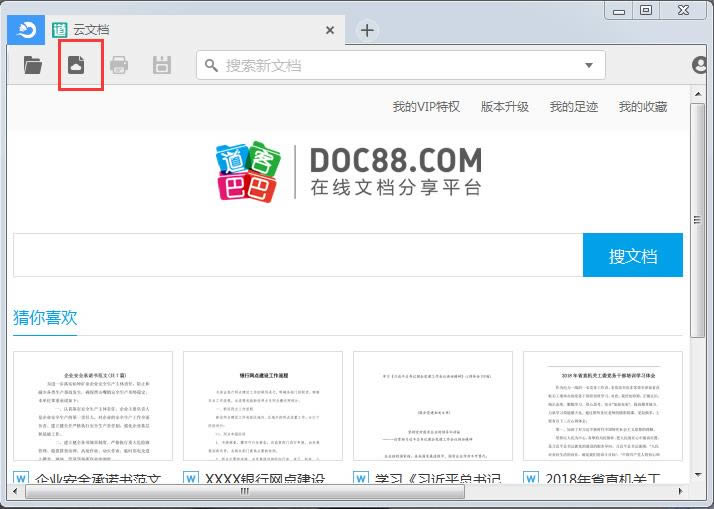Open local file folder icon
The height and width of the screenshot is (509, 714).
pyautogui.click(x=33, y=65)
